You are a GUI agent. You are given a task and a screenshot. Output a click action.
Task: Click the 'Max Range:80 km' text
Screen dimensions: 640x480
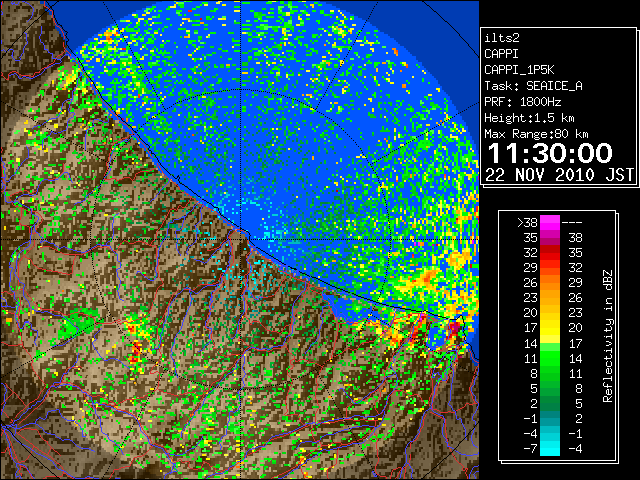click(536, 134)
